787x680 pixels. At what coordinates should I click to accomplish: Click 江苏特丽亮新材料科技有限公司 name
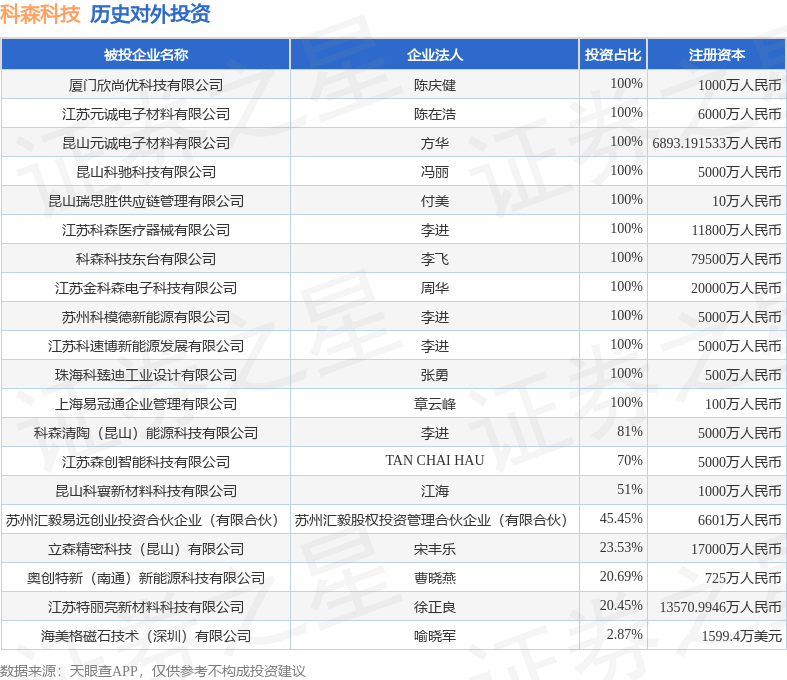click(146, 607)
